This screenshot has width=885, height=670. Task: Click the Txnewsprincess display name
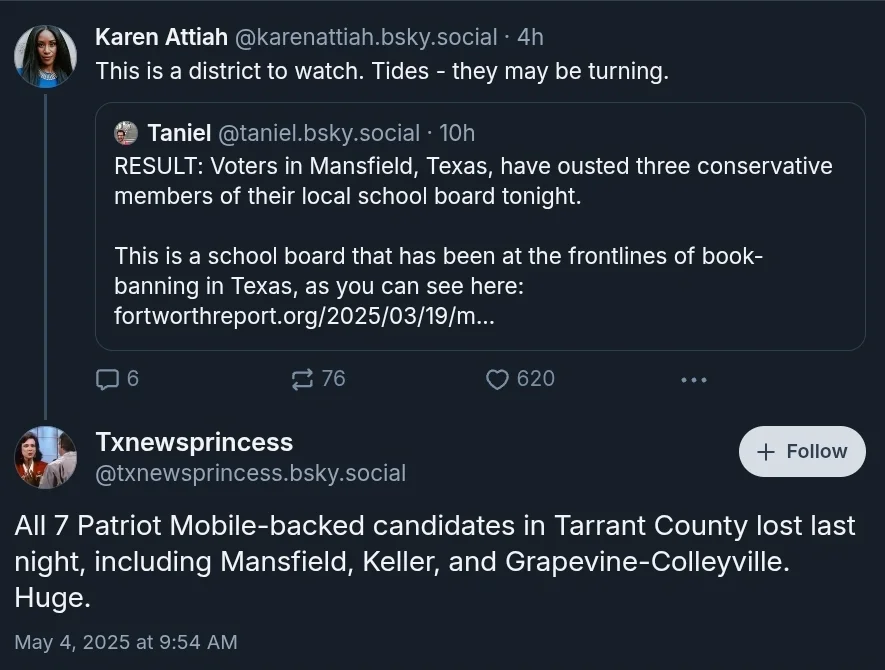click(194, 442)
